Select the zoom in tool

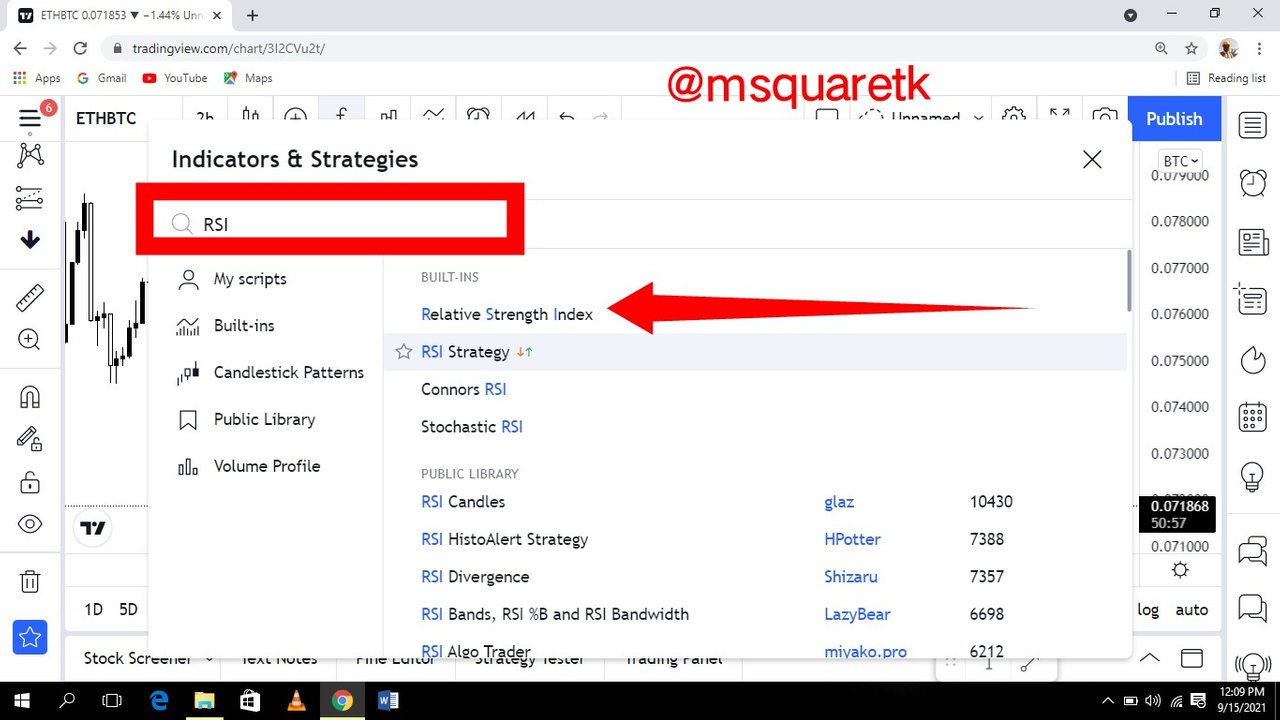point(30,339)
